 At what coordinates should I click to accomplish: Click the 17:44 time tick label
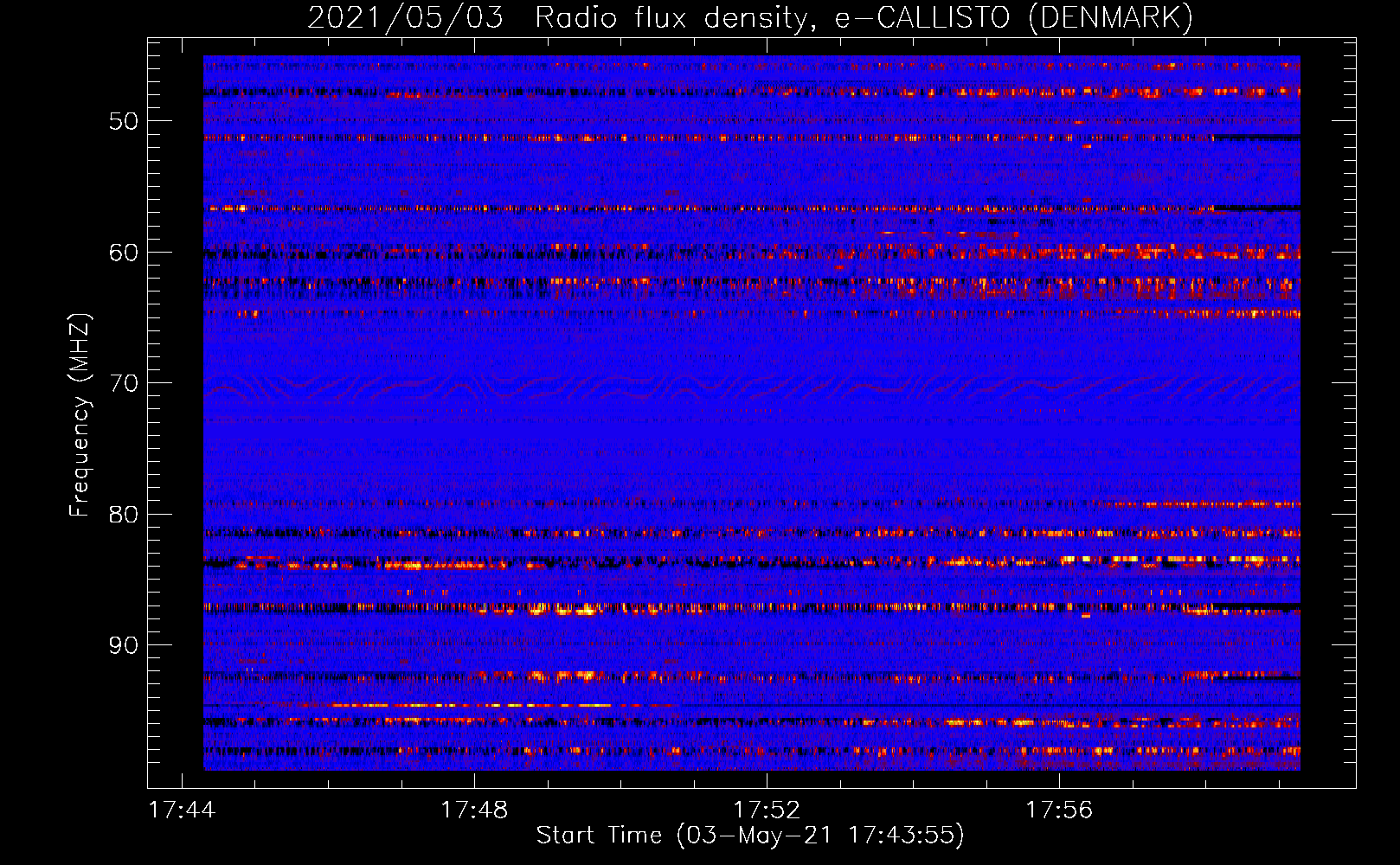pos(182,811)
